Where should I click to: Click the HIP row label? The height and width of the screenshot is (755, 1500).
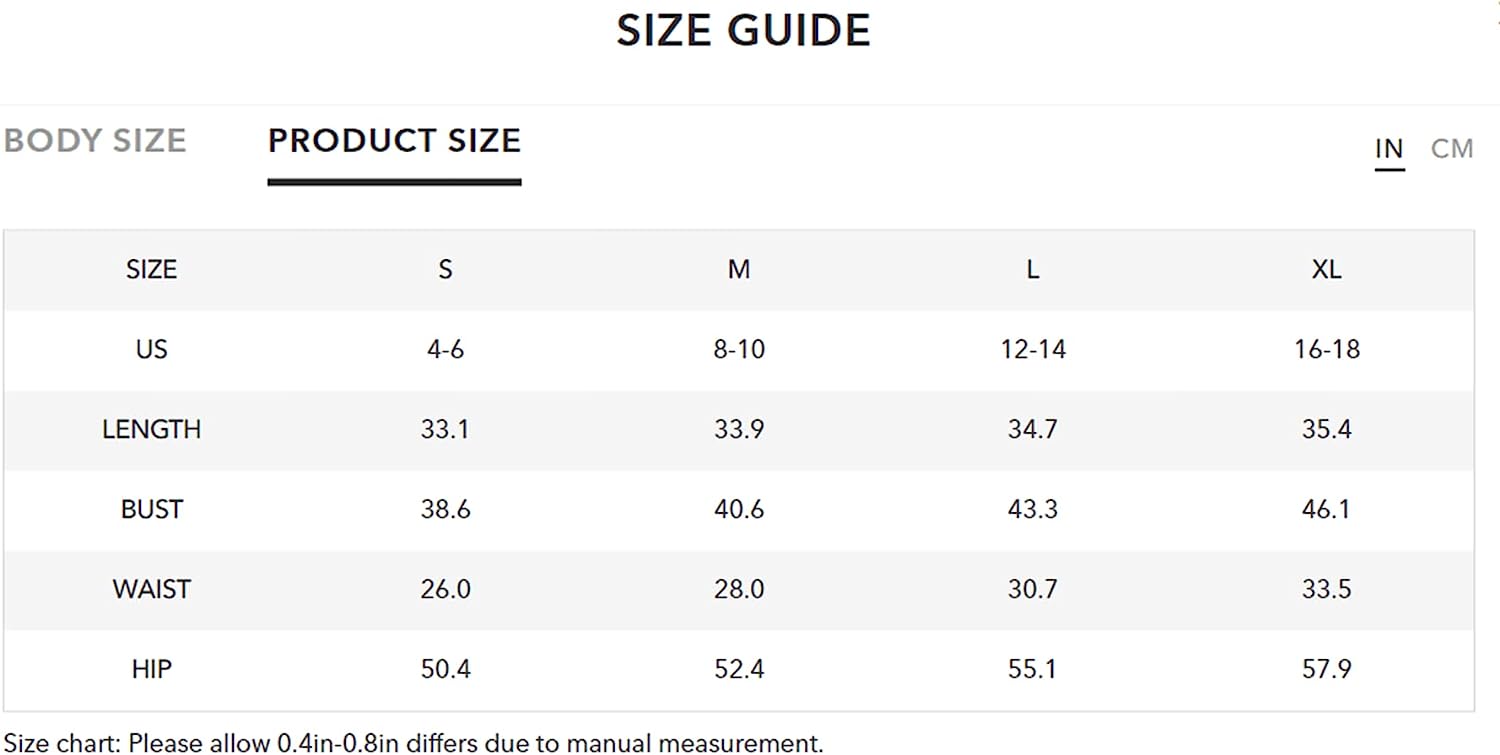tap(151, 669)
